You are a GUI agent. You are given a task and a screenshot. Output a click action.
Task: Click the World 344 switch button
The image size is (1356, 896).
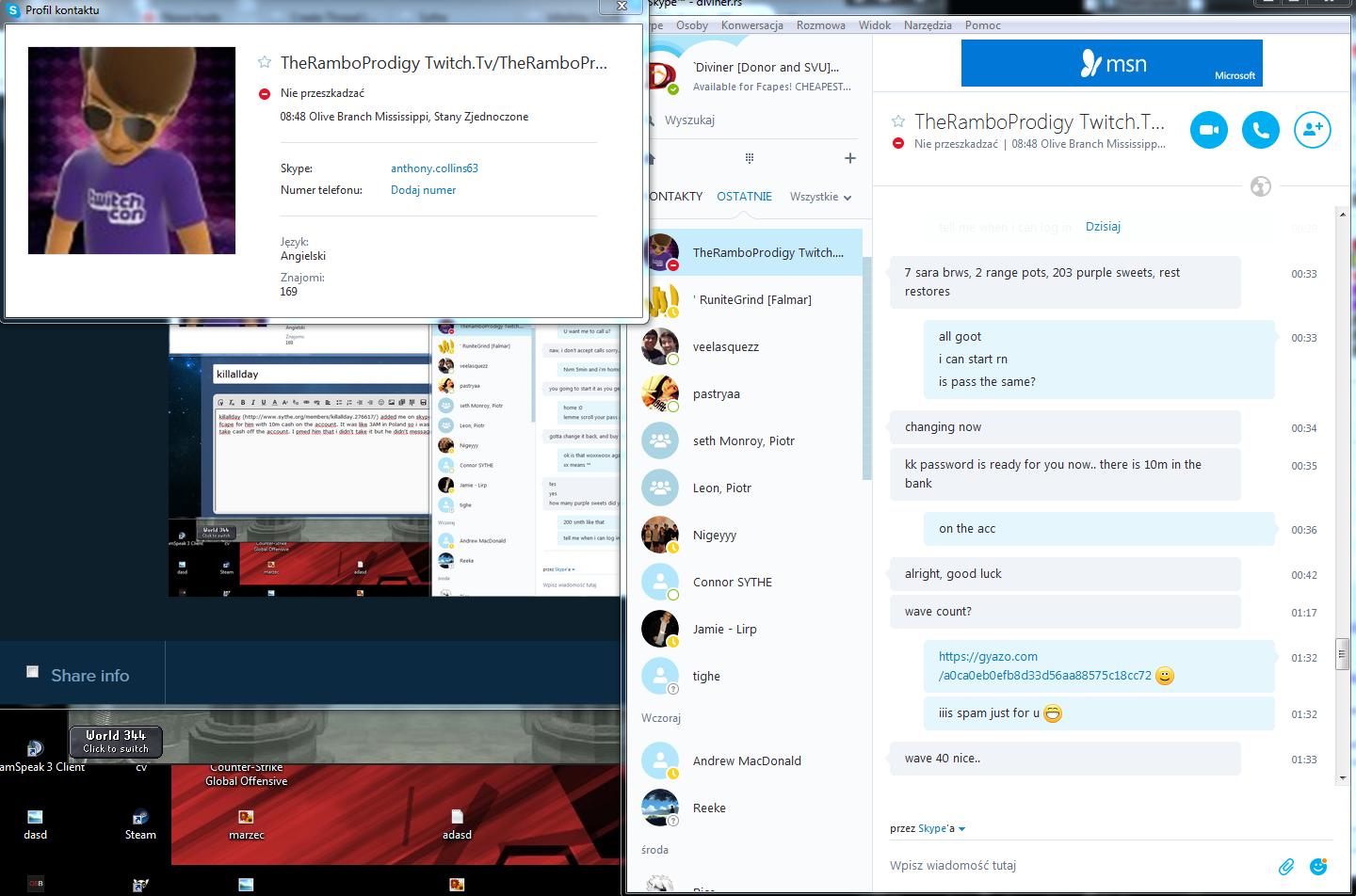click(116, 742)
